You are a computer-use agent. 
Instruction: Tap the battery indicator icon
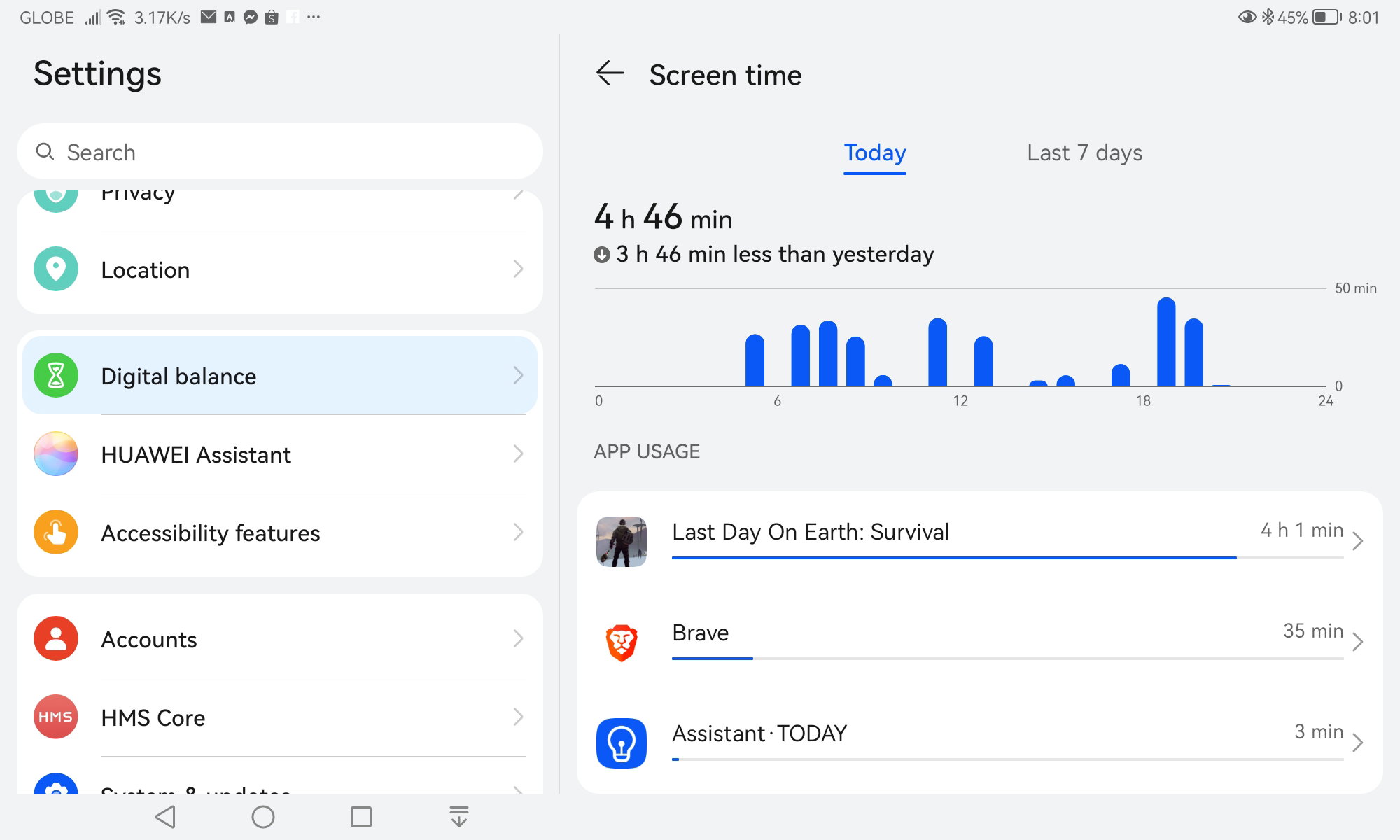click(x=1327, y=17)
